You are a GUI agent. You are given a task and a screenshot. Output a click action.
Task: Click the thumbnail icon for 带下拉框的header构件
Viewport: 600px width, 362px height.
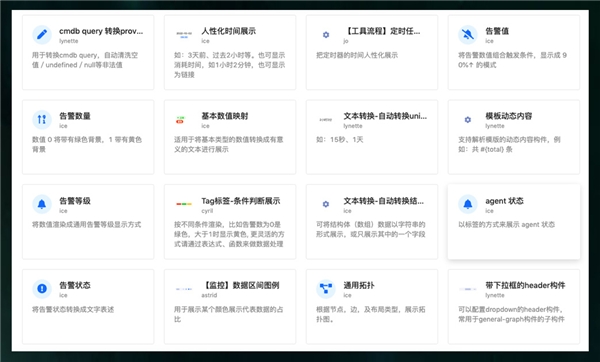[x=468, y=289]
